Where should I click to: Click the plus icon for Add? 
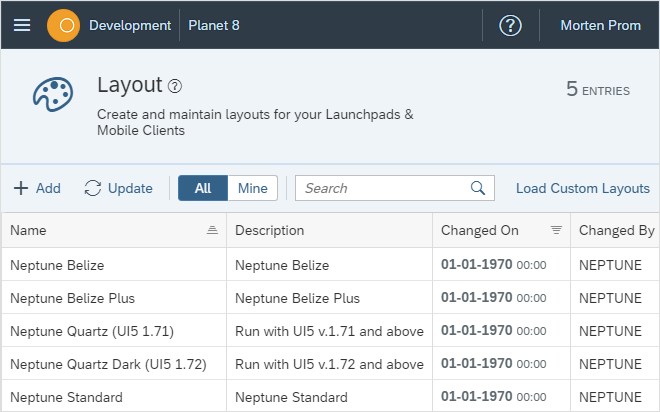[x=21, y=188]
